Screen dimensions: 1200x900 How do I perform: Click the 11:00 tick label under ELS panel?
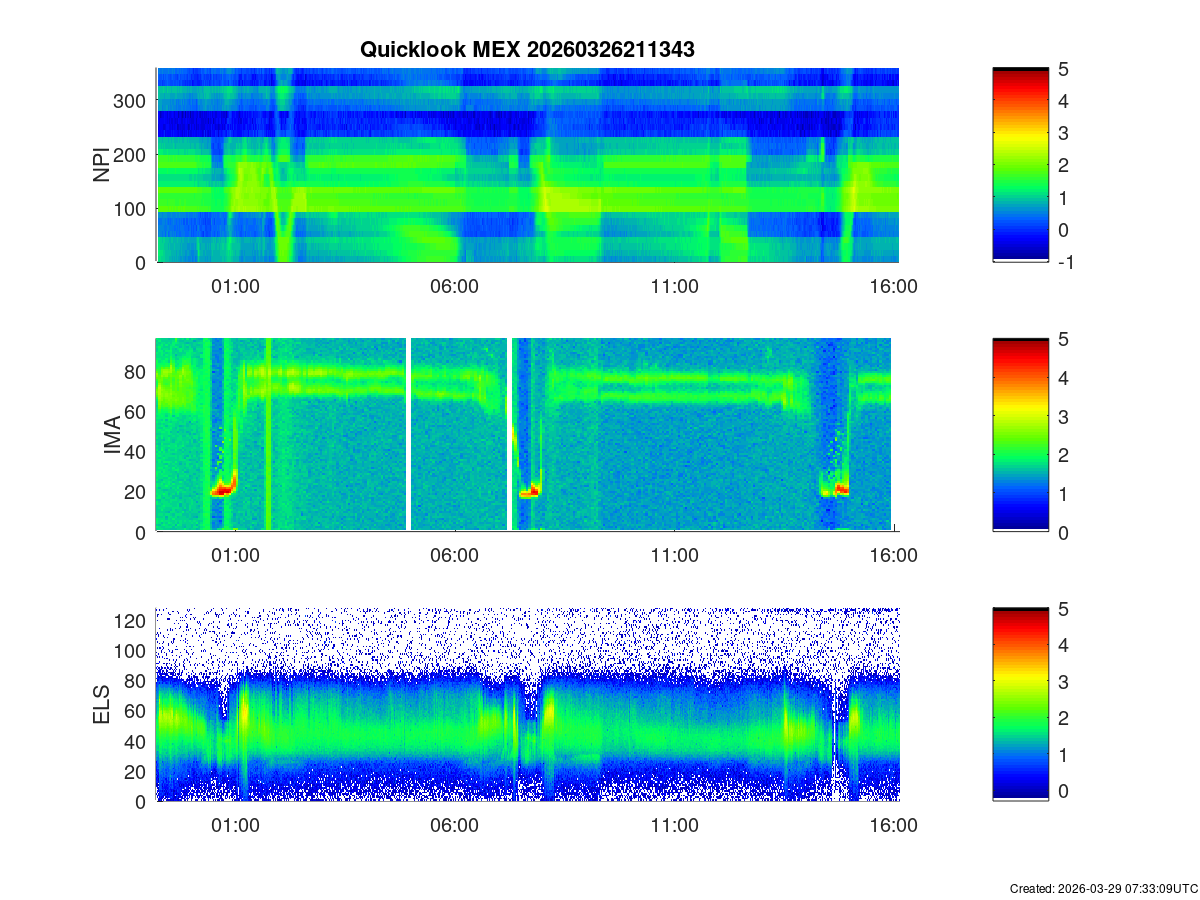pyautogui.click(x=674, y=827)
